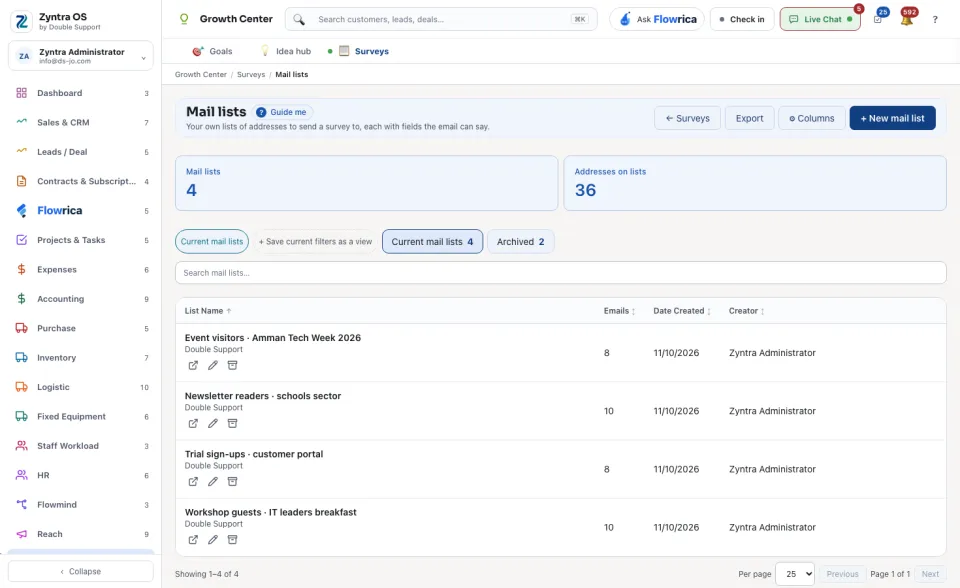Sort by Creator column
Image resolution: width=960 pixels, height=588 pixels.
point(746,311)
